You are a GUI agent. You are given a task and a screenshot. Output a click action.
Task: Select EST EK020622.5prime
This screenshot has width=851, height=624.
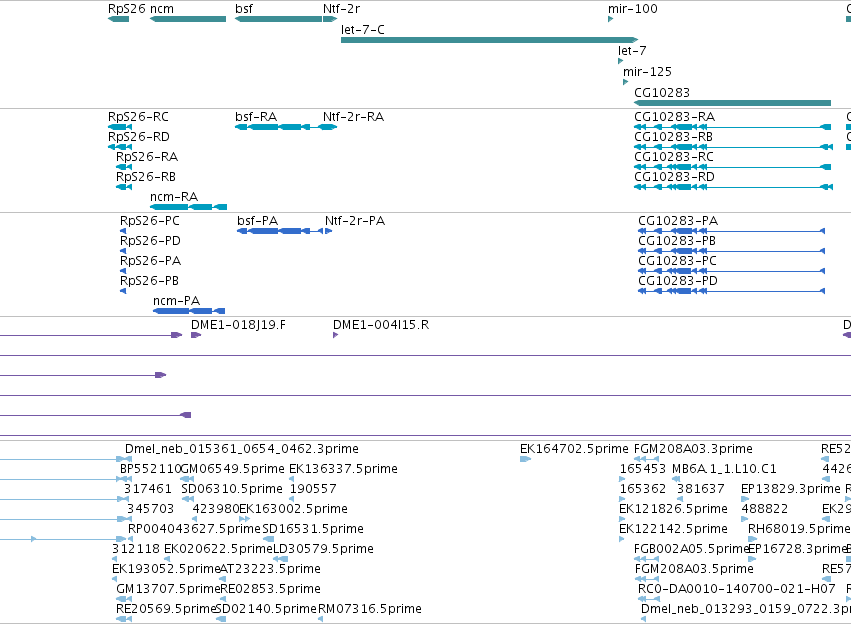(218, 549)
